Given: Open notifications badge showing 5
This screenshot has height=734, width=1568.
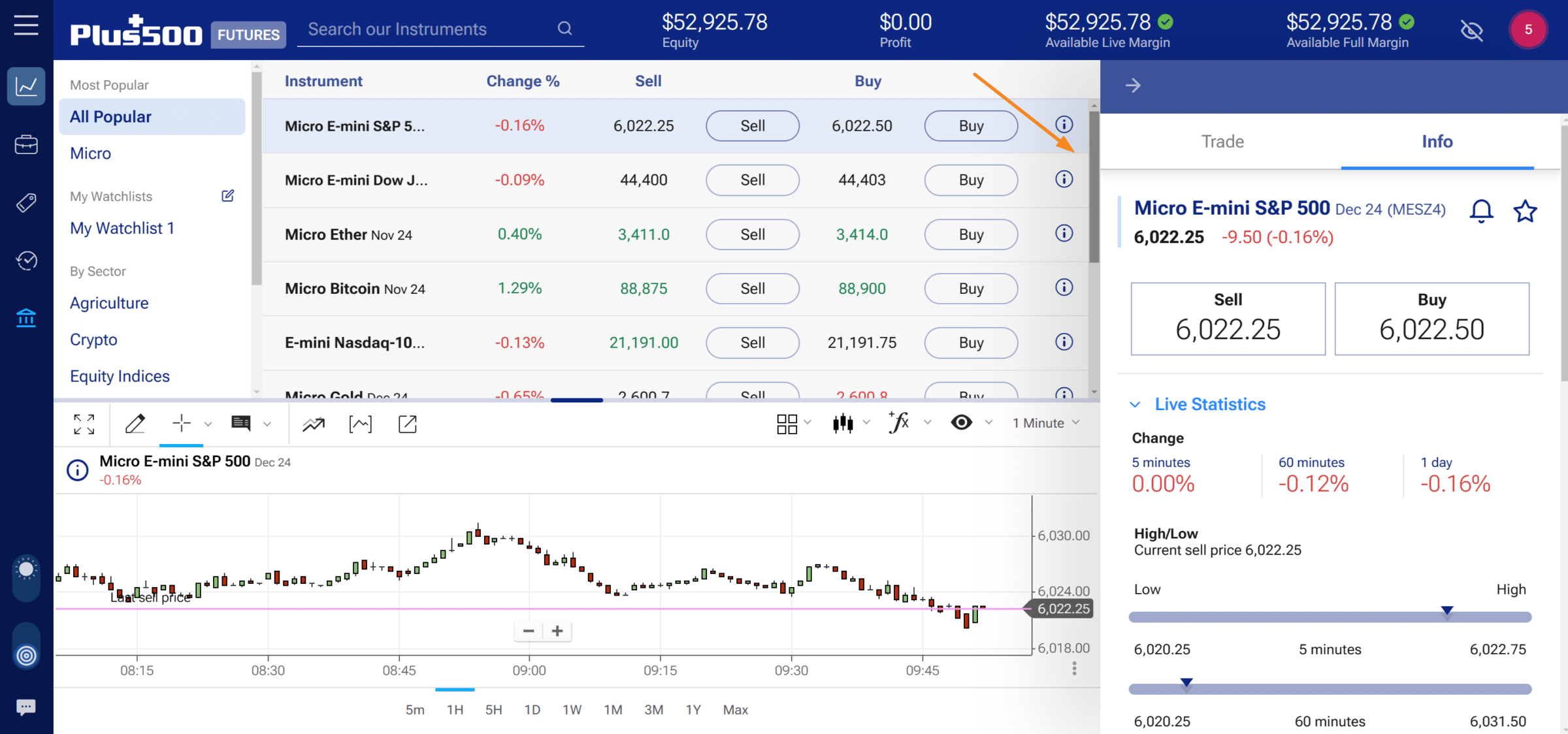Looking at the screenshot, I should pos(1528,29).
